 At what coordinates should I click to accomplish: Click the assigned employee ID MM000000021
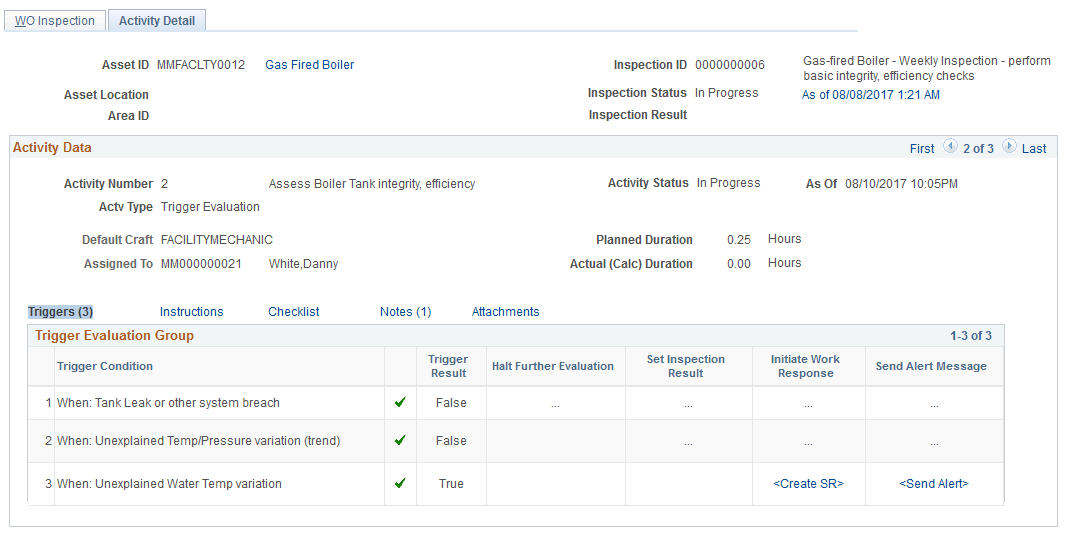click(x=201, y=264)
